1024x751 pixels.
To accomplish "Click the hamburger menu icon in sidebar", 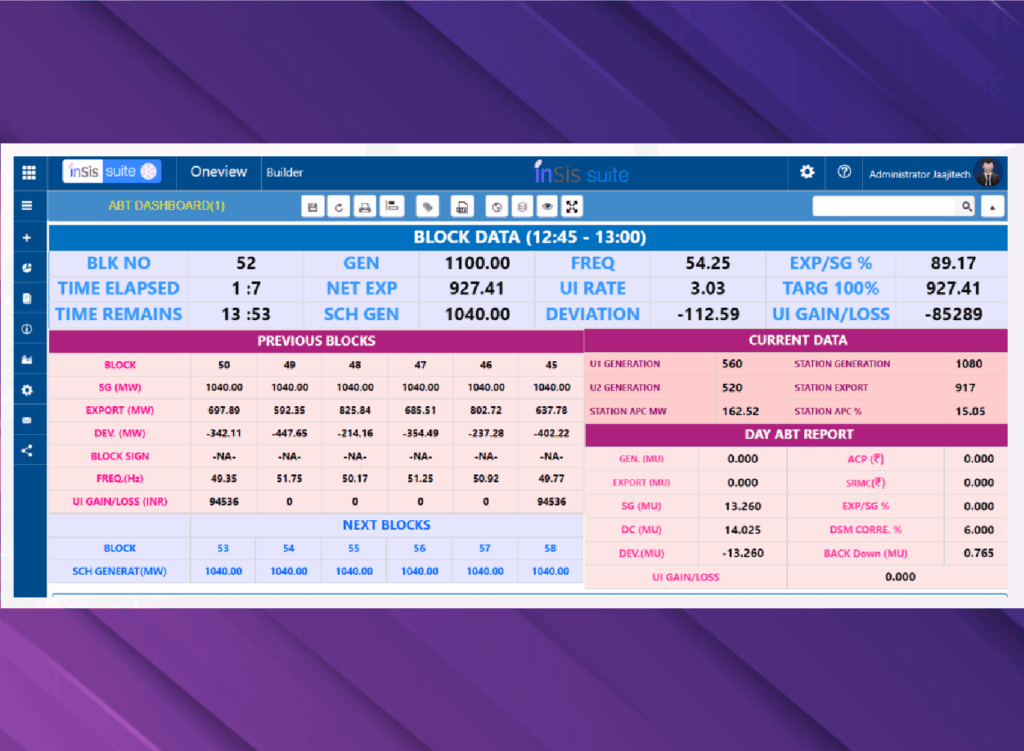I will click(27, 205).
